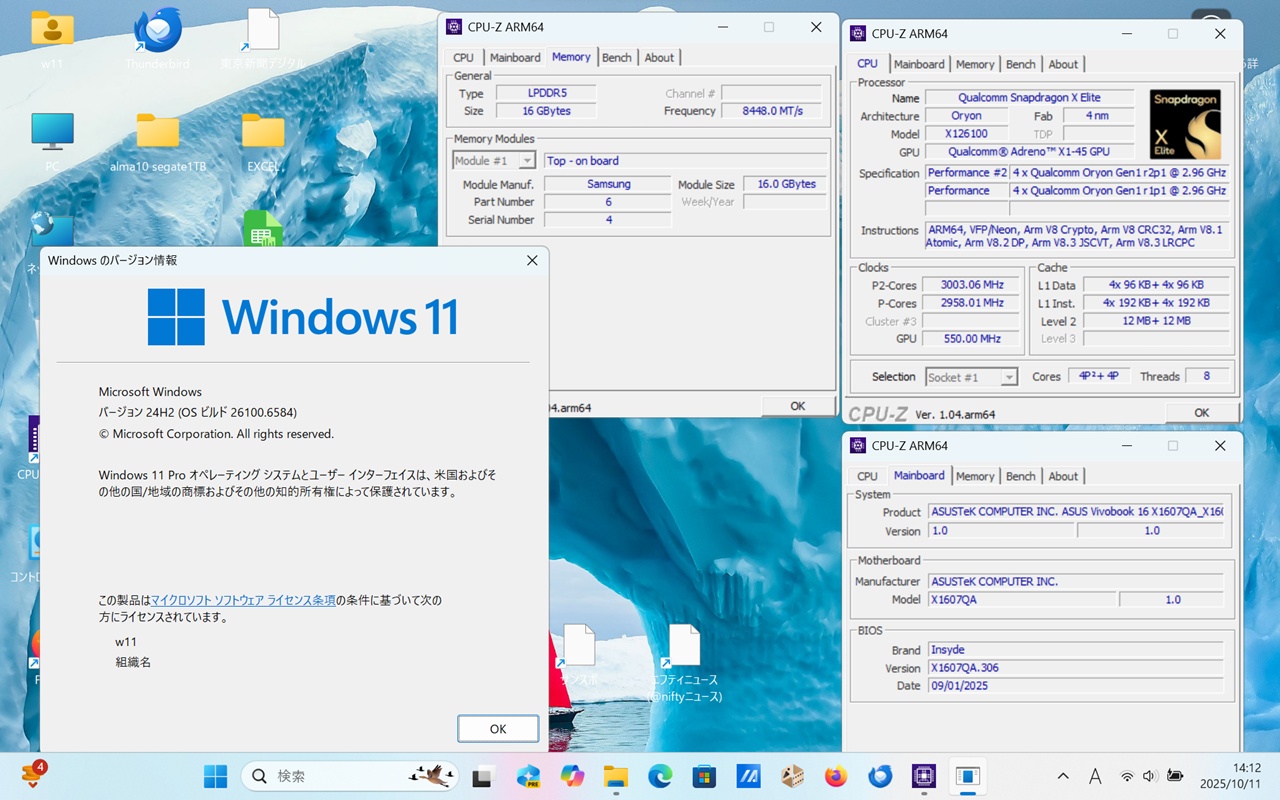The image size is (1280, 800).
Task: Open the clock and date panel
Action: point(1231,776)
